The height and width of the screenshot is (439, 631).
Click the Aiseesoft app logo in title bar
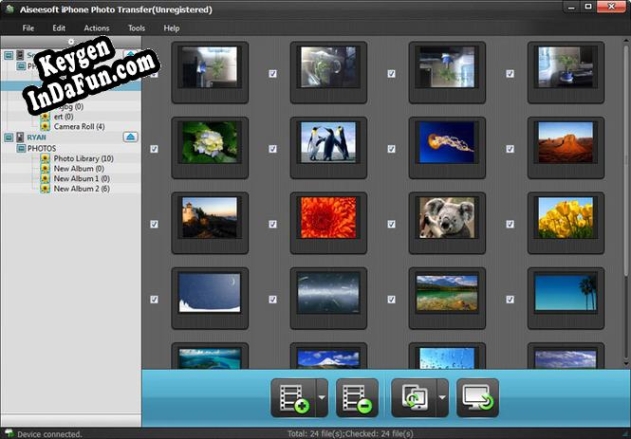tap(9, 9)
